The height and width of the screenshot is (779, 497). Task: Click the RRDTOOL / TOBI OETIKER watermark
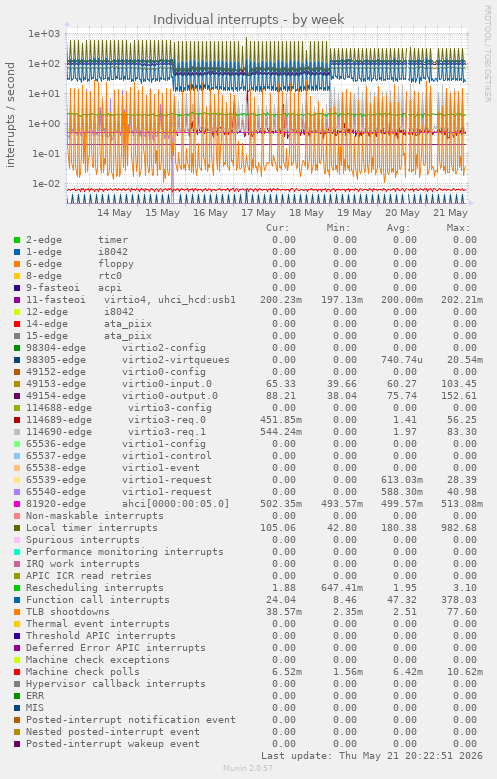pos(488,54)
